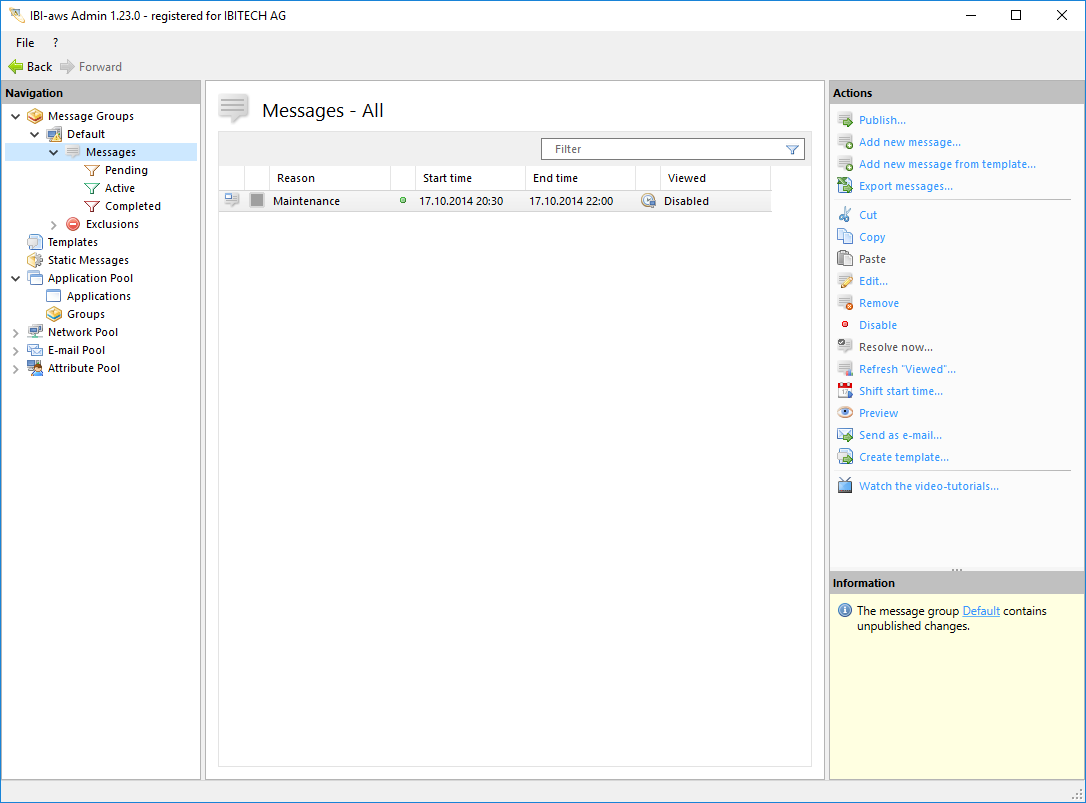Image resolution: width=1086 pixels, height=803 pixels.
Task: Click into the Filter text field
Action: [660, 149]
